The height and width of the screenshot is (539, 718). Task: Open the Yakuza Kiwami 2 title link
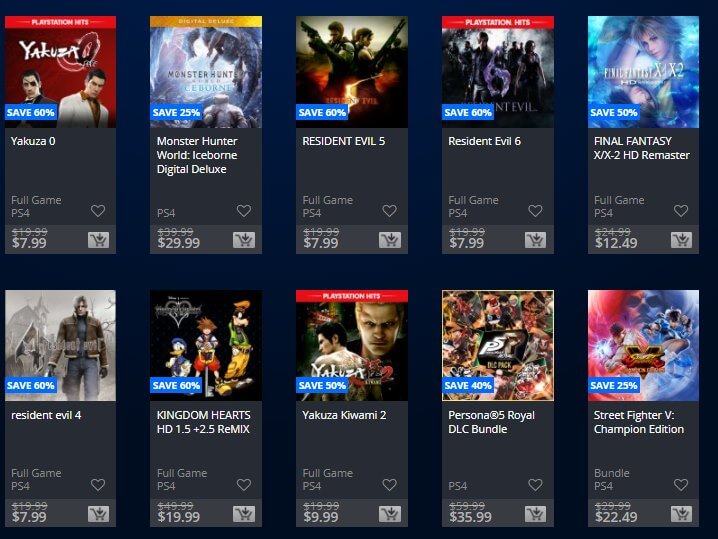[344, 415]
